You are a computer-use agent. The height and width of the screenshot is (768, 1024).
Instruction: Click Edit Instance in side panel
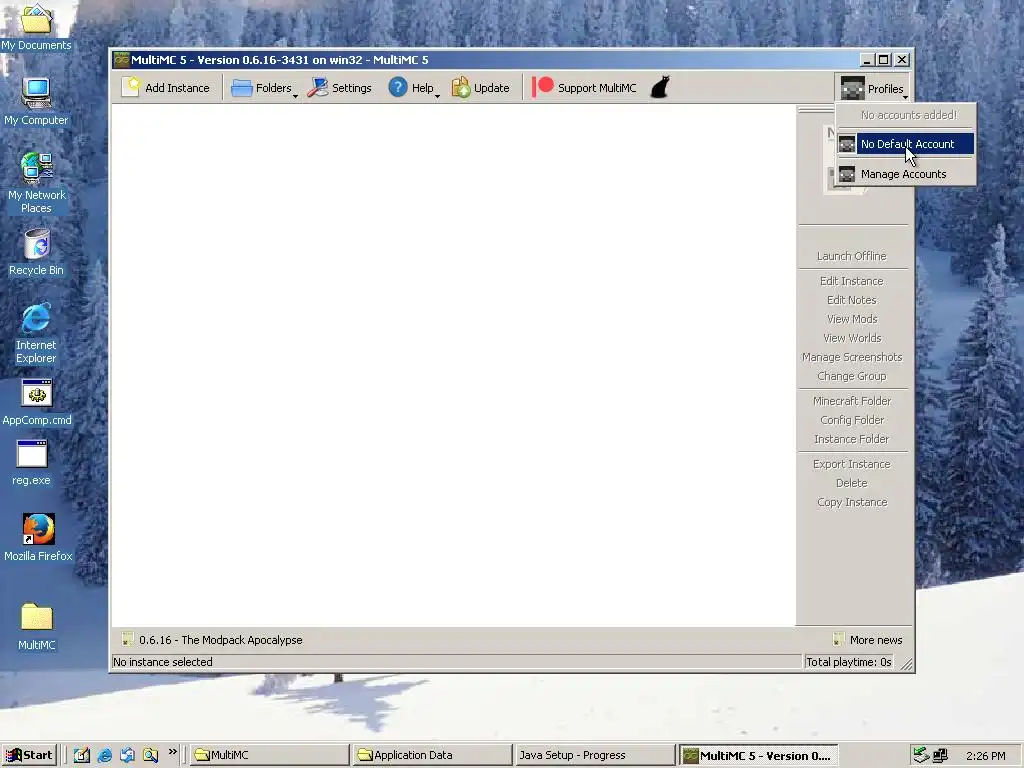852,281
